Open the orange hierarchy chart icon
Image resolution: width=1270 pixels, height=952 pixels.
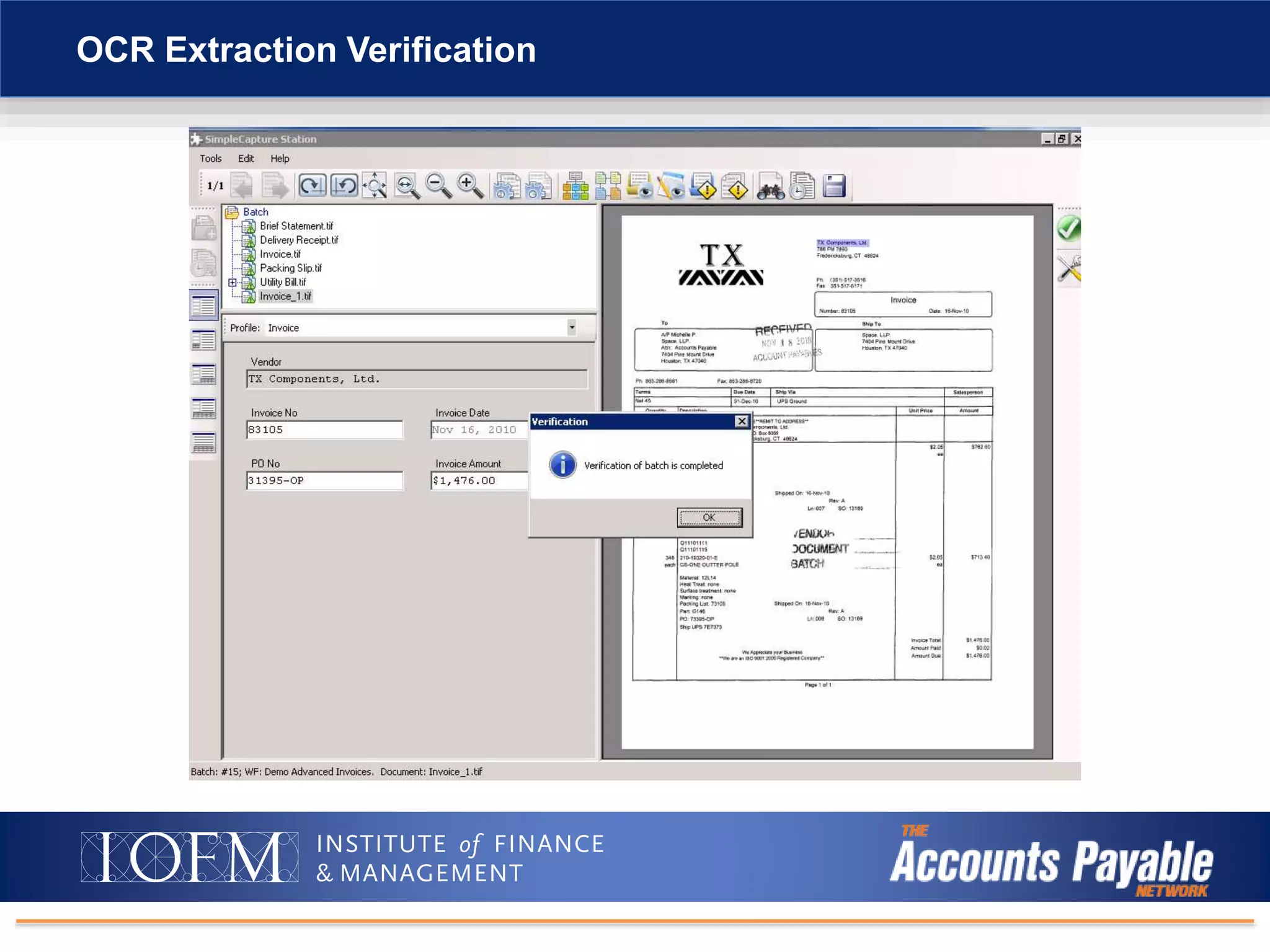pos(575,186)
